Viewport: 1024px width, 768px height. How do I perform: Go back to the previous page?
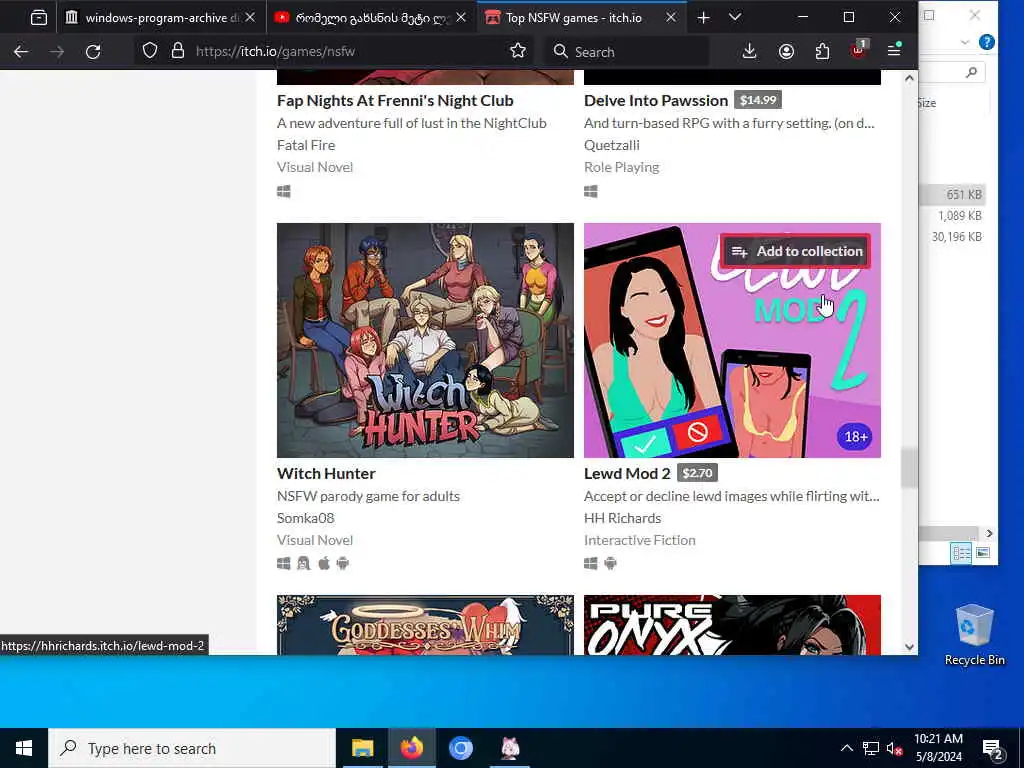pyautogui.click(x=21, y=52)
